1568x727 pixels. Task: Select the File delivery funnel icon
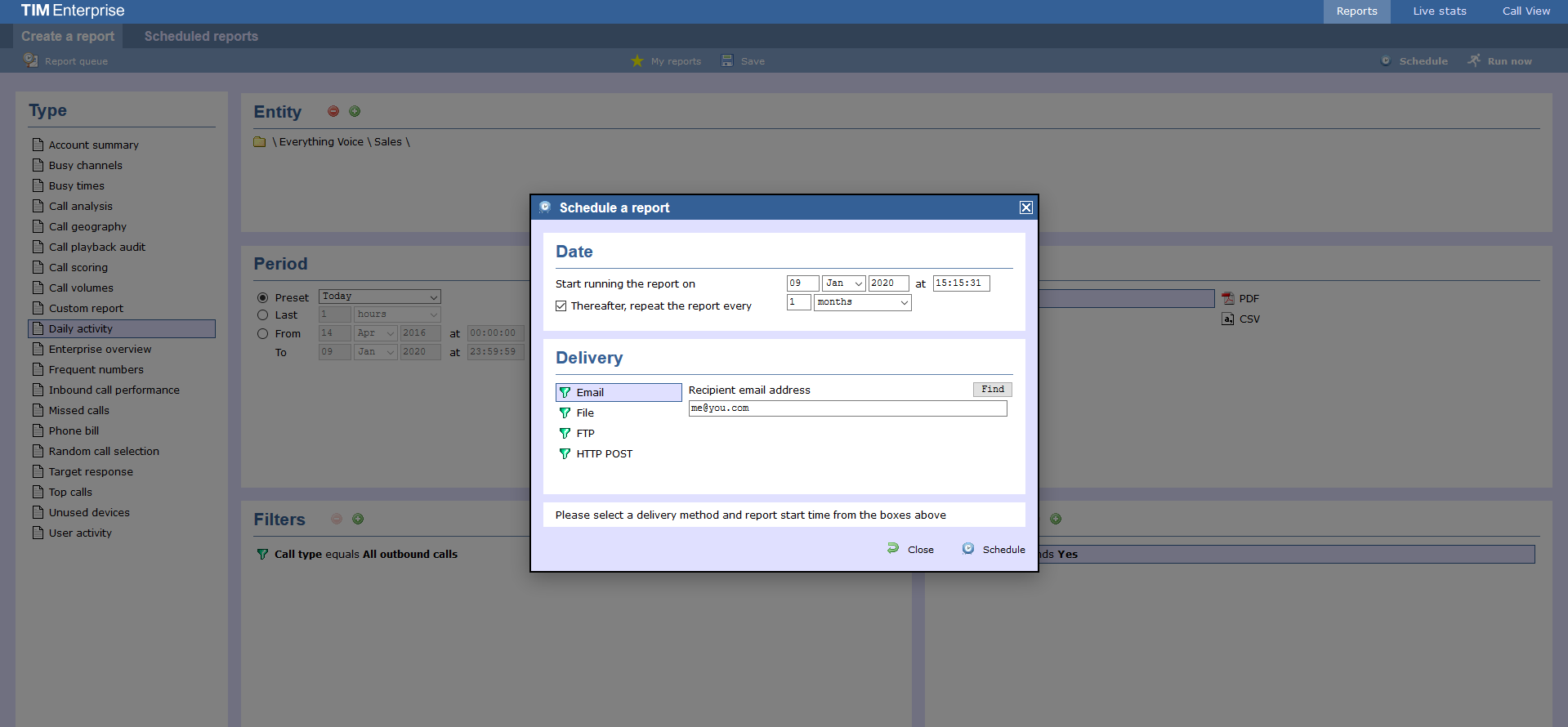tap(565, 413)
